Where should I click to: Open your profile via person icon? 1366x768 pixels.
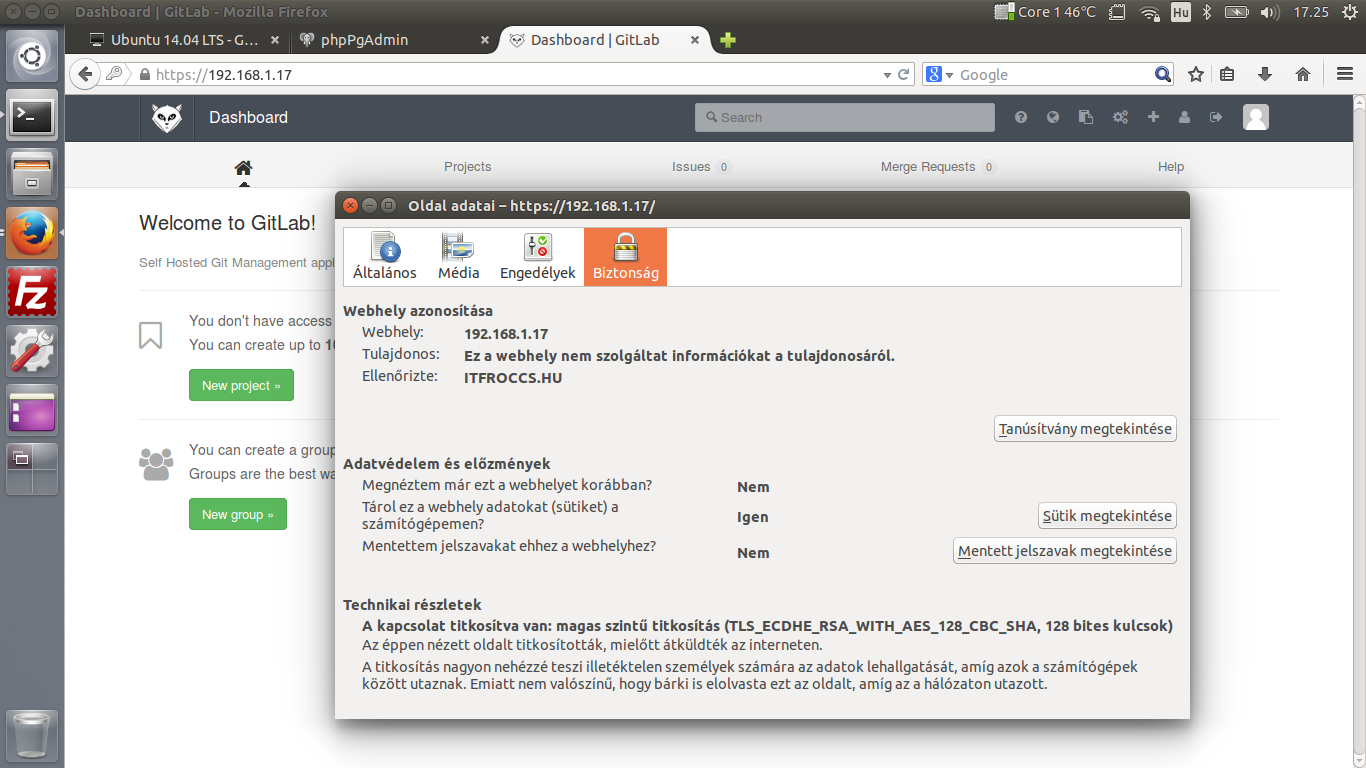(1185, 117)
